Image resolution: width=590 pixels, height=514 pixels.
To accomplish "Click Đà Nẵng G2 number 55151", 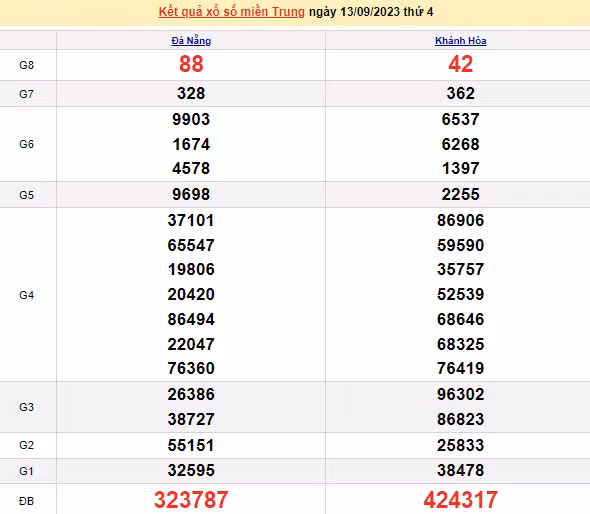I will tap(191, 446).
